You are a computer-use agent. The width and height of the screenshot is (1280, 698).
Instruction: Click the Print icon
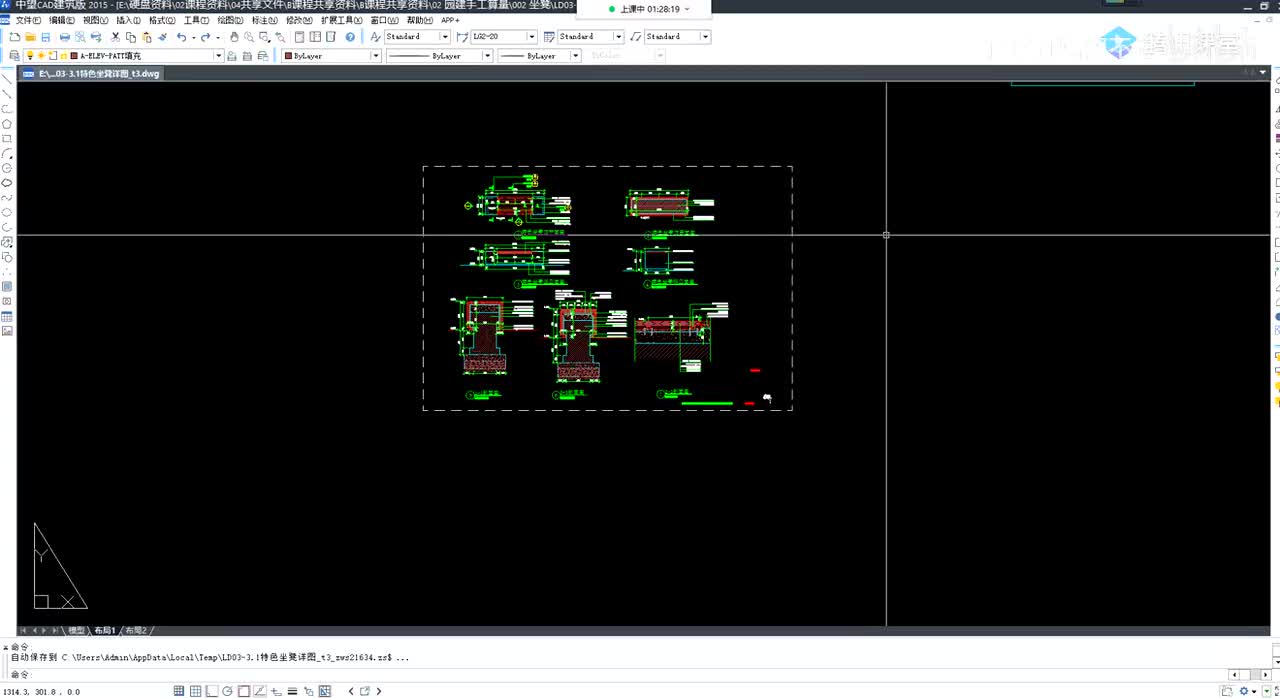point(64,37)
